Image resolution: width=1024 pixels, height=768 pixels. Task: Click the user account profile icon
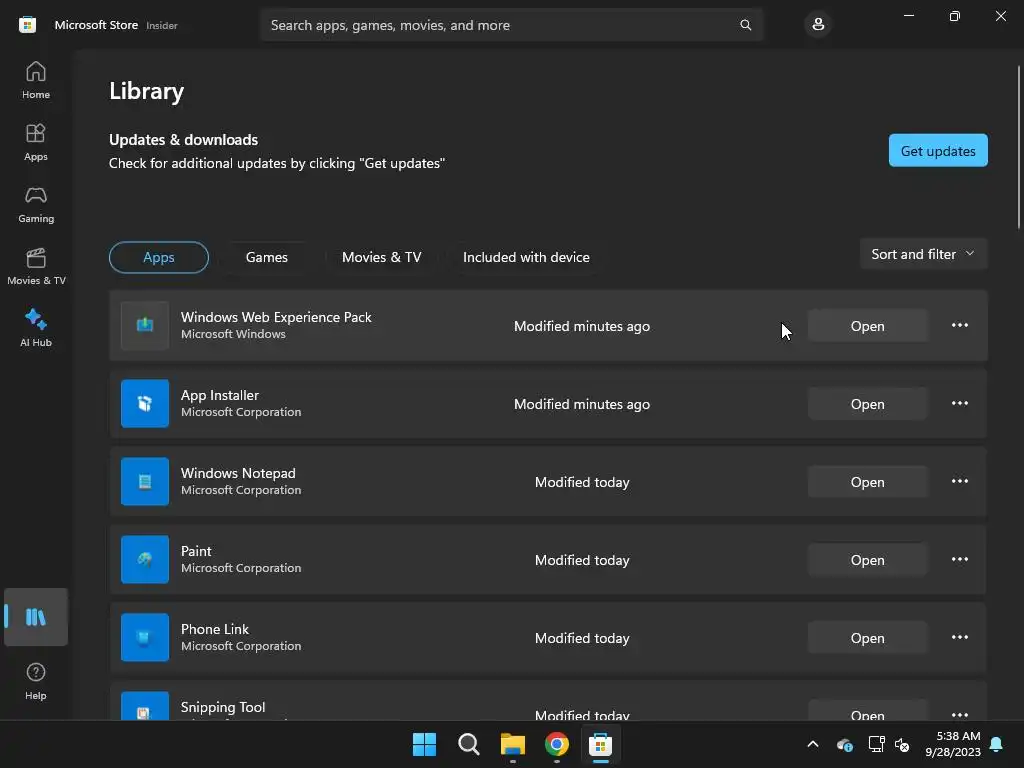coord(818,25)
